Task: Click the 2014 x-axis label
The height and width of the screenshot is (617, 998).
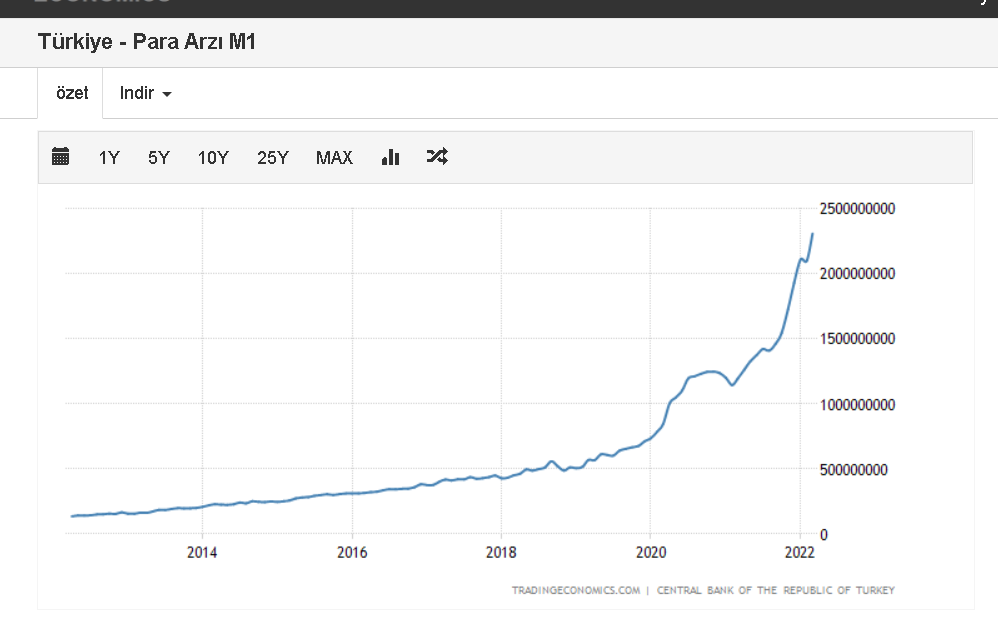Action: (202, 552)
